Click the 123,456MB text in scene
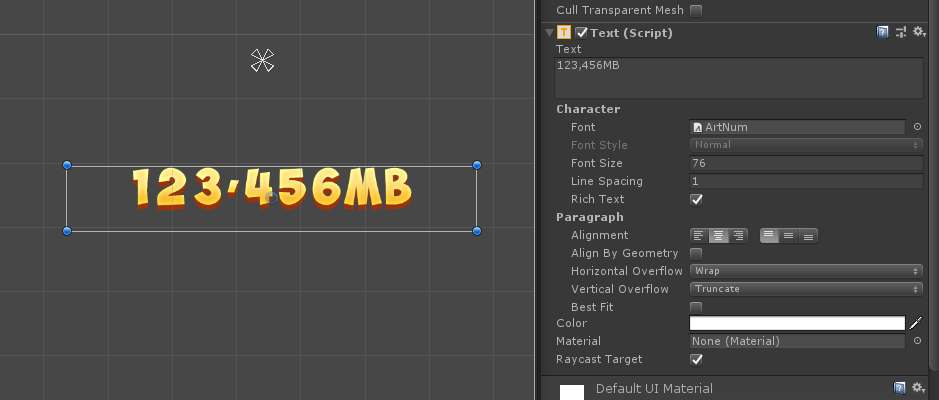Viewport: 939px width, 400px height. click(x=272, y=188)
